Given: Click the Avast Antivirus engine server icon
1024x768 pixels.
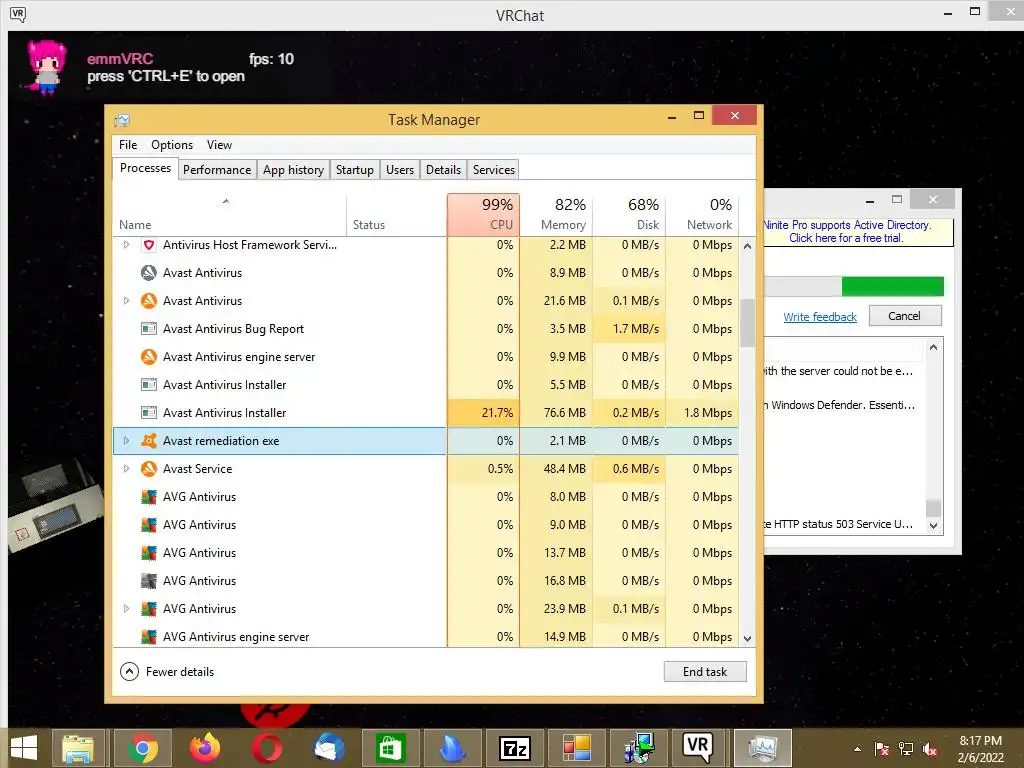Looking at the screenshot, I should 149,357.
